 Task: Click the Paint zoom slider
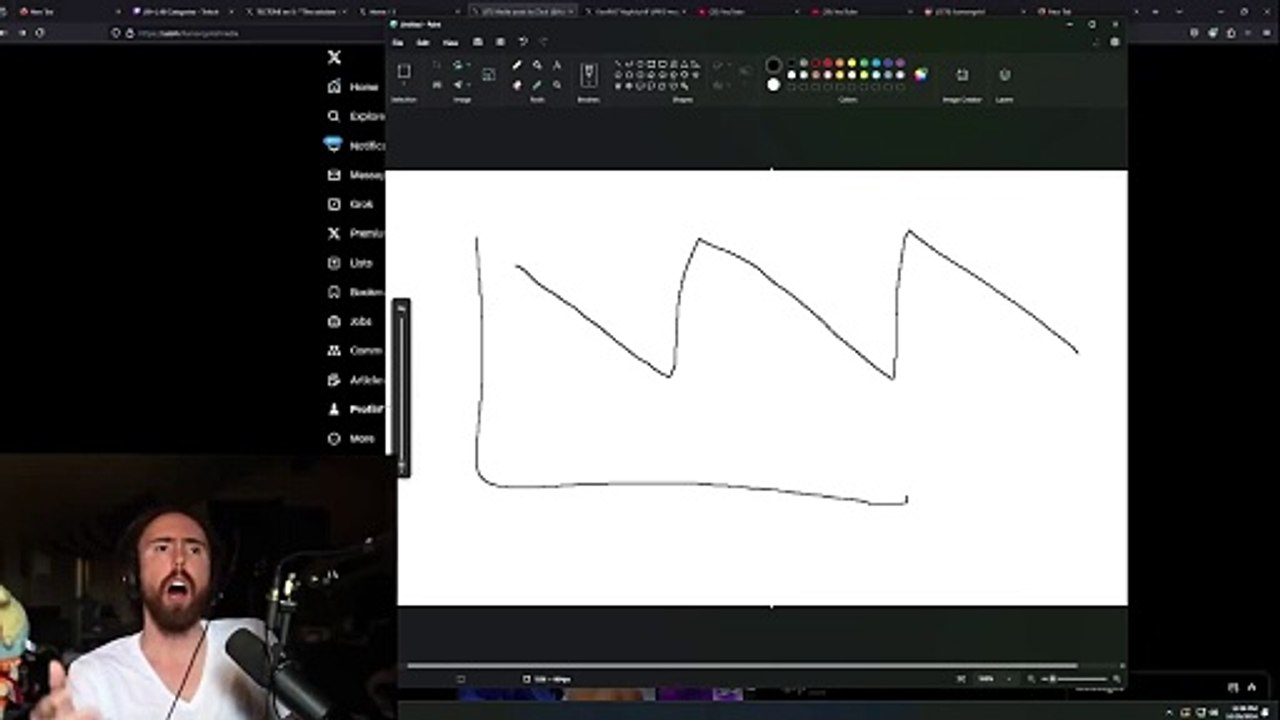click(1075, 679)
